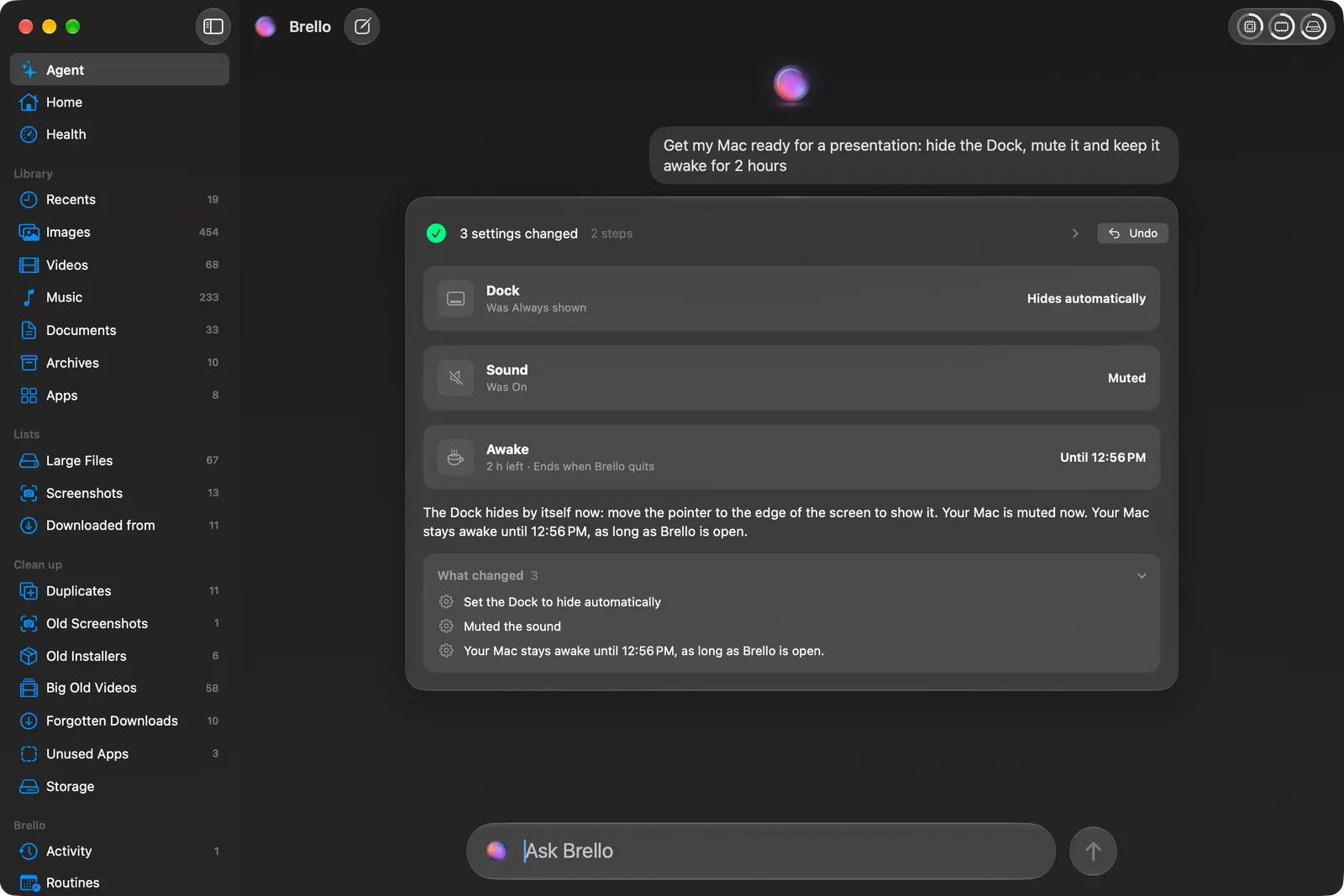This screenshot has height=896, width=1344.
Task: Undo the 3 settings changes
Action: coord(1132,233)
